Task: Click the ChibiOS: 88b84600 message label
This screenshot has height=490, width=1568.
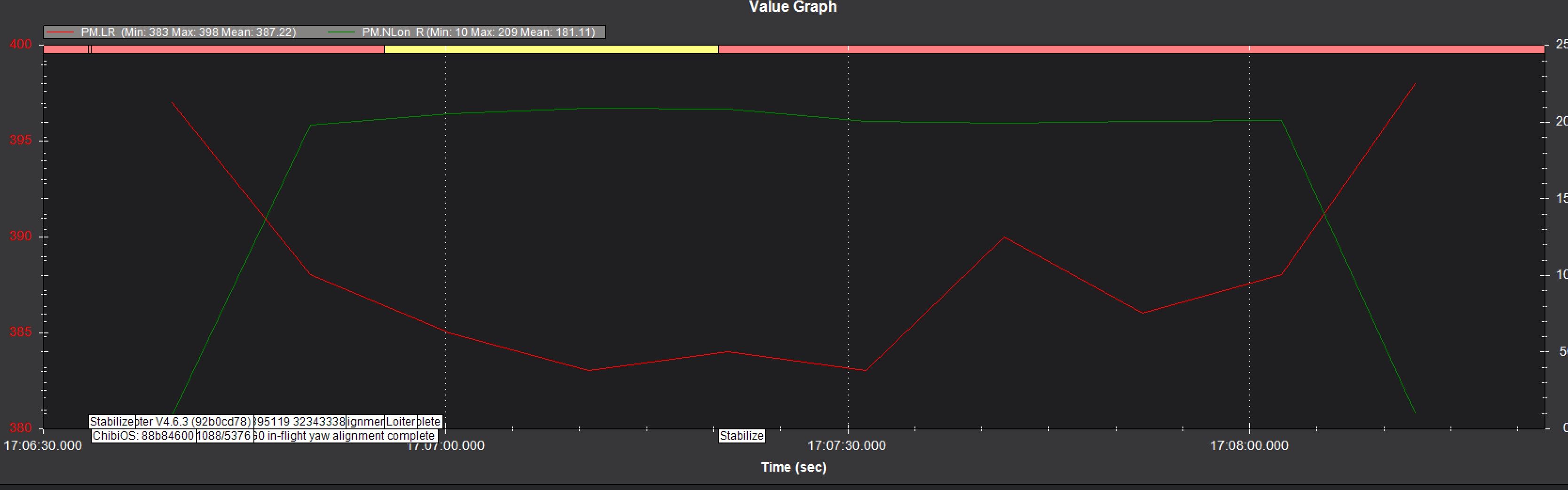Action: [x=143, y=436]
